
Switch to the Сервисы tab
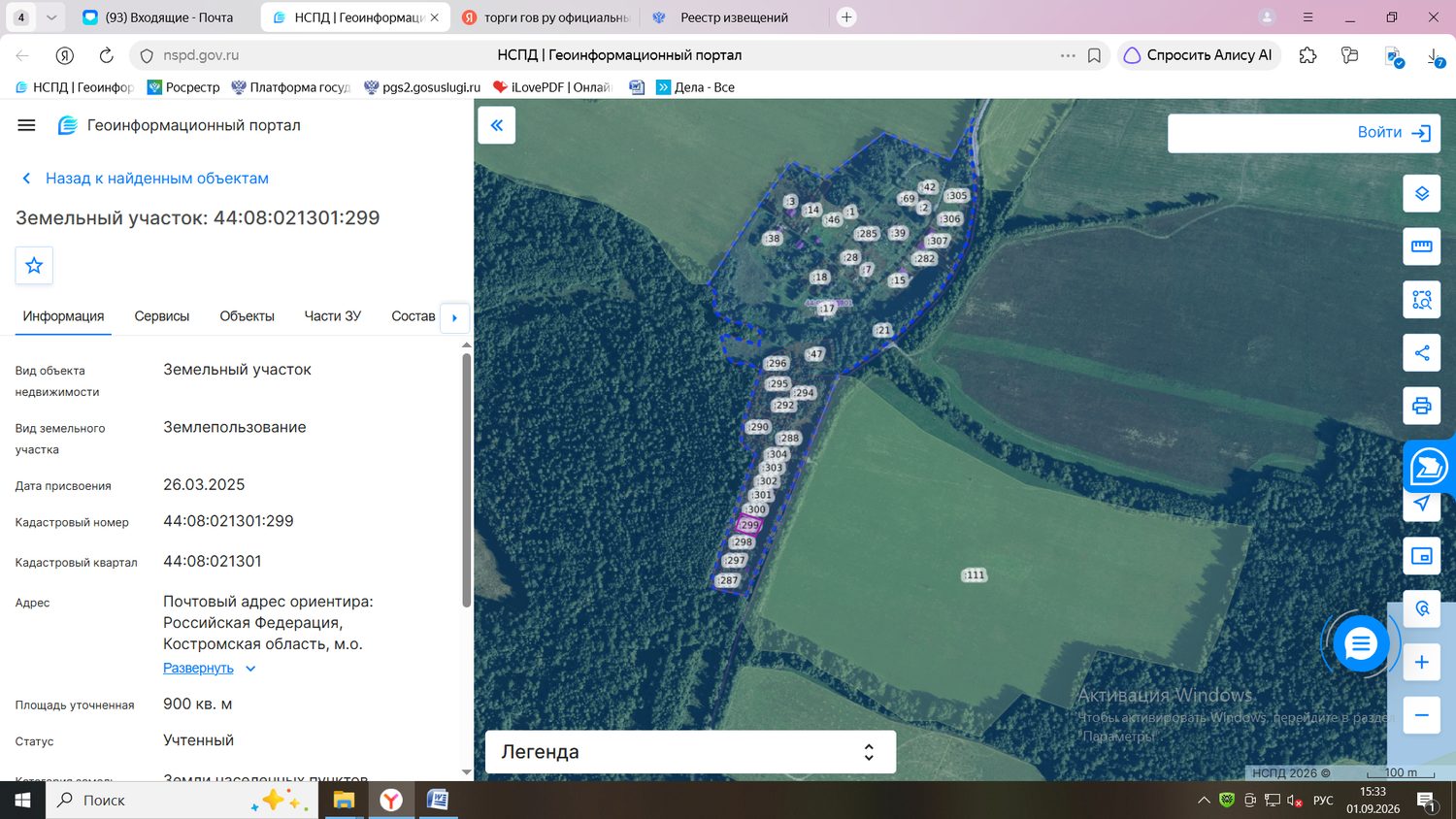point(162,316)
